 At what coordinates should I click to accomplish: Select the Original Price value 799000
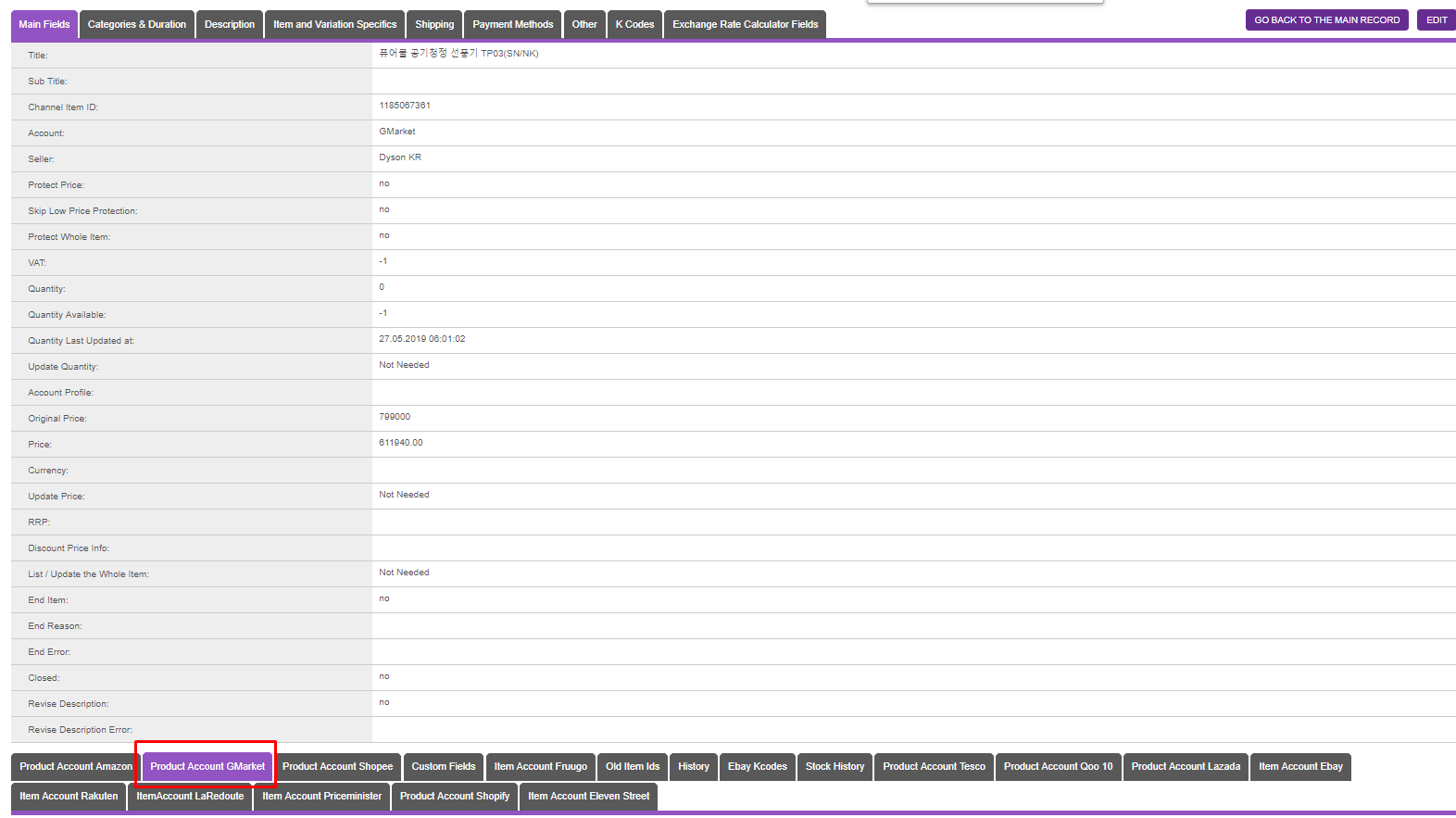[x=395, y=417]
